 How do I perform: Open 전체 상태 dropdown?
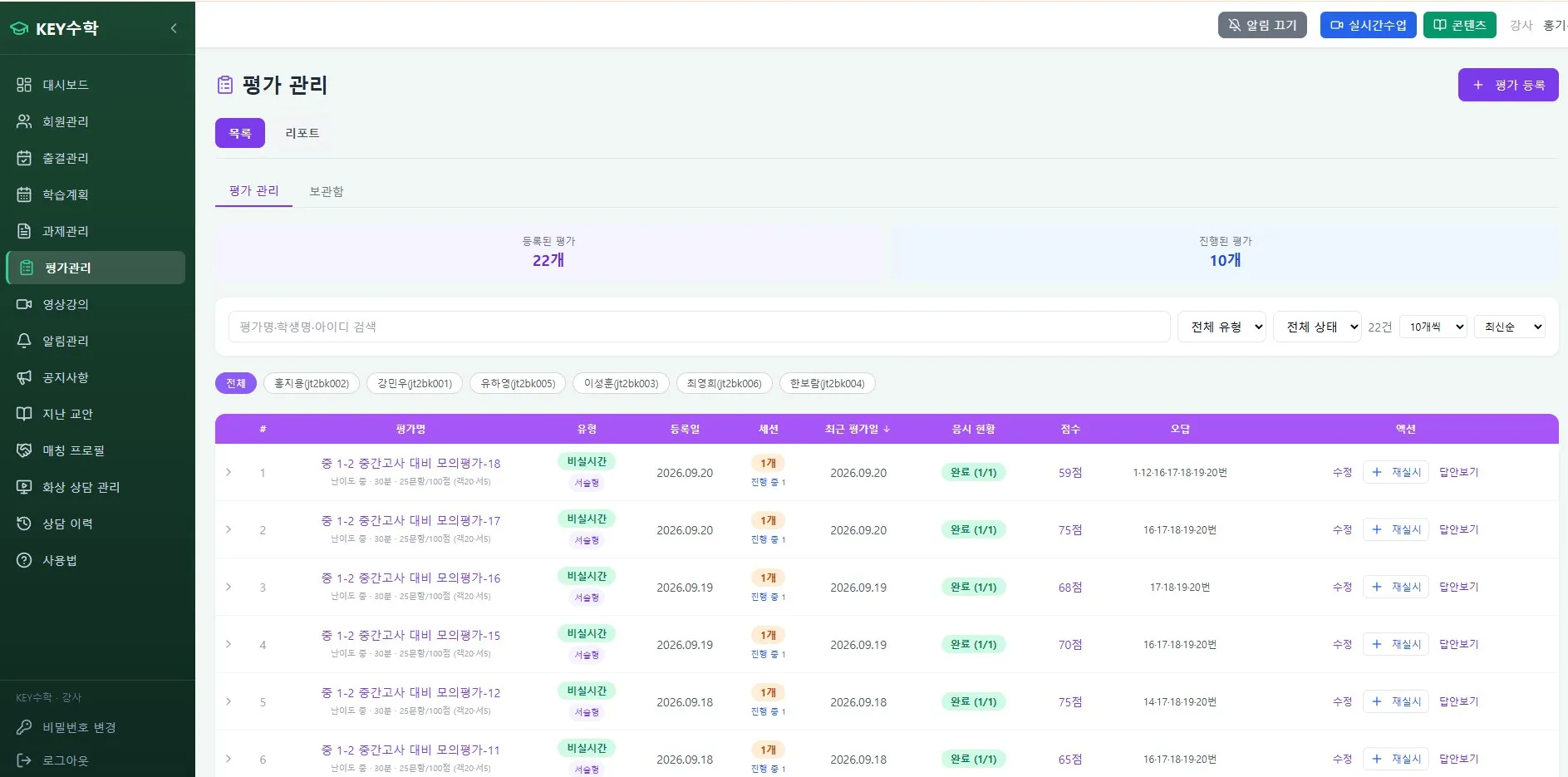(x=1317, y=327)
